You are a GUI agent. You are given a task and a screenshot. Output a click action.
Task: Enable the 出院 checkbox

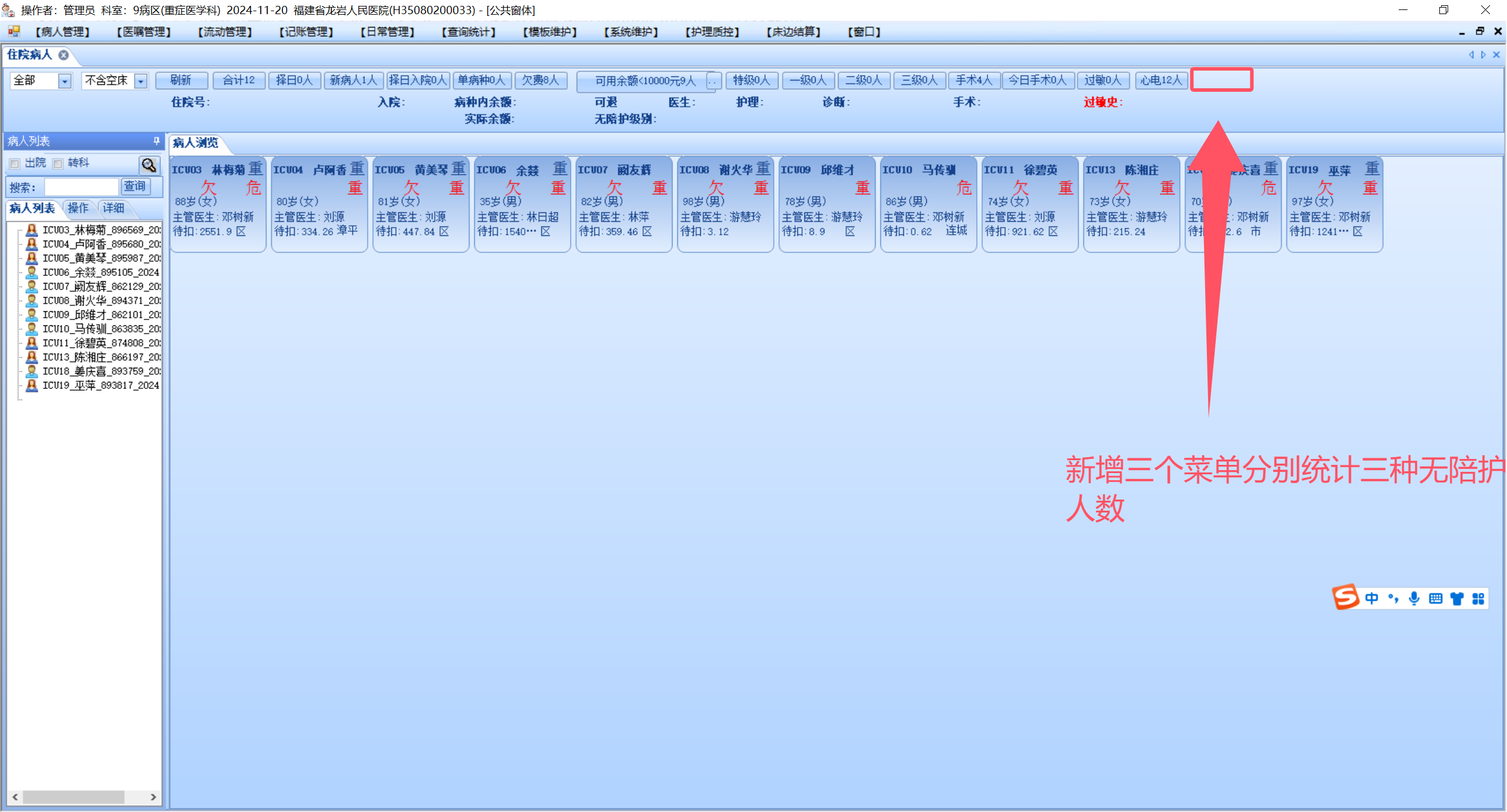point(15,164)
